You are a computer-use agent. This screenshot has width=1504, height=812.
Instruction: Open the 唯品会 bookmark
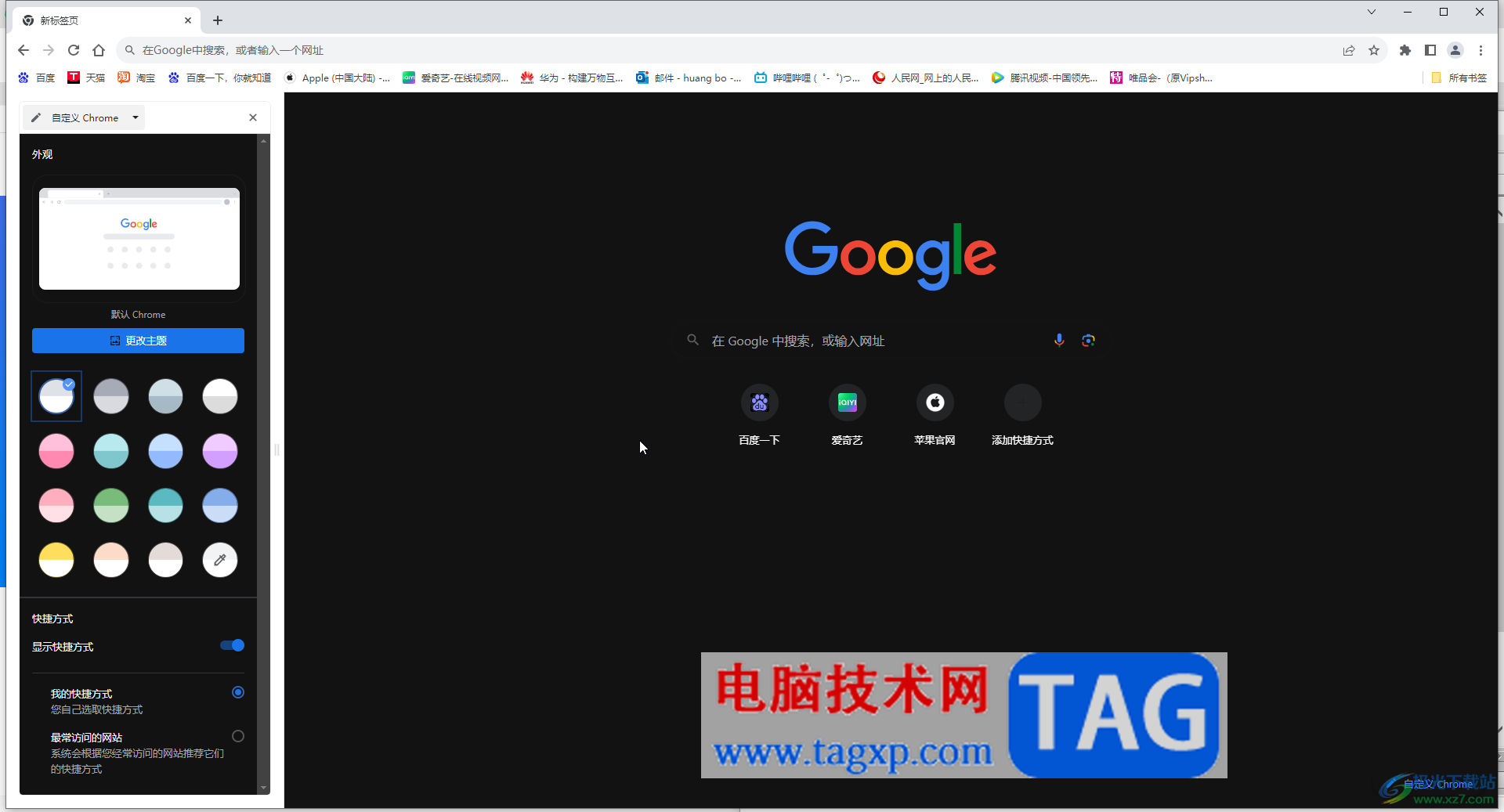click(1162, 78)
